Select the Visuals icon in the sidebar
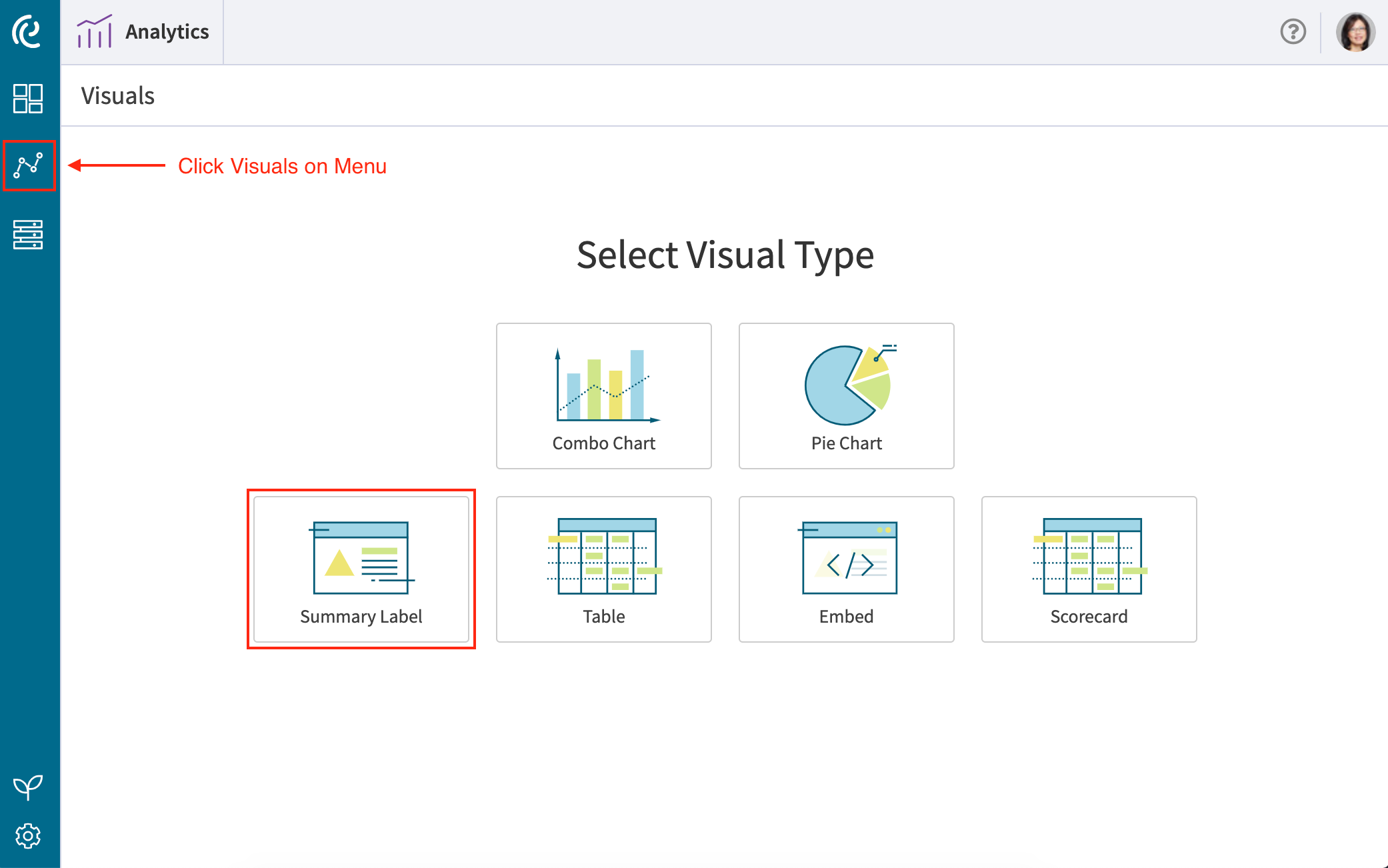This screenshot has height=868, width=1388. pyautogui.click(x=29, y=165)
